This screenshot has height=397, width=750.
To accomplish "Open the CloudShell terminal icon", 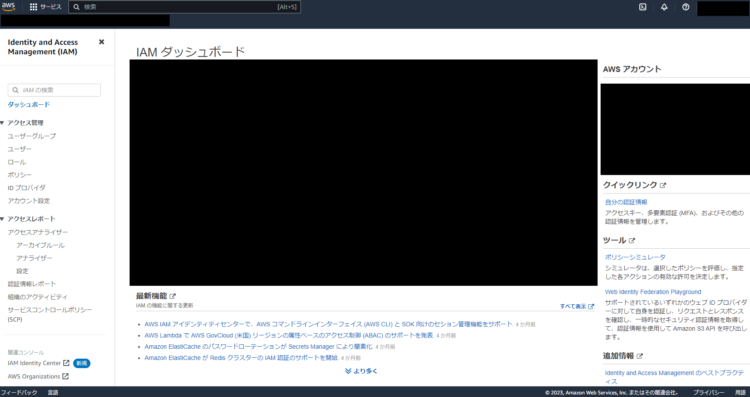I will point(643,7).
